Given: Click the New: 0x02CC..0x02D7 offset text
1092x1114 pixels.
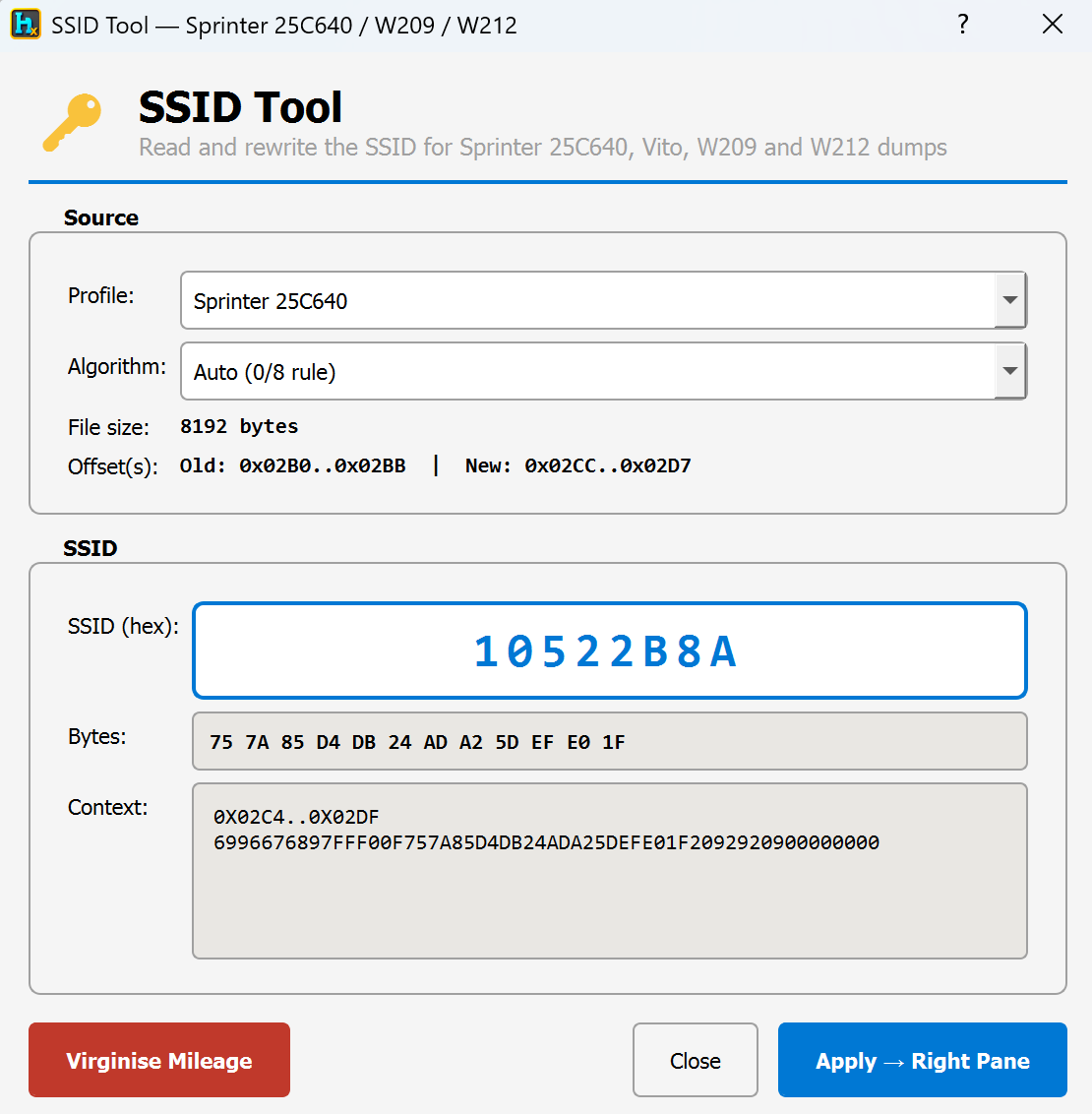Looking at the screenshot, I should click(577, 466).
